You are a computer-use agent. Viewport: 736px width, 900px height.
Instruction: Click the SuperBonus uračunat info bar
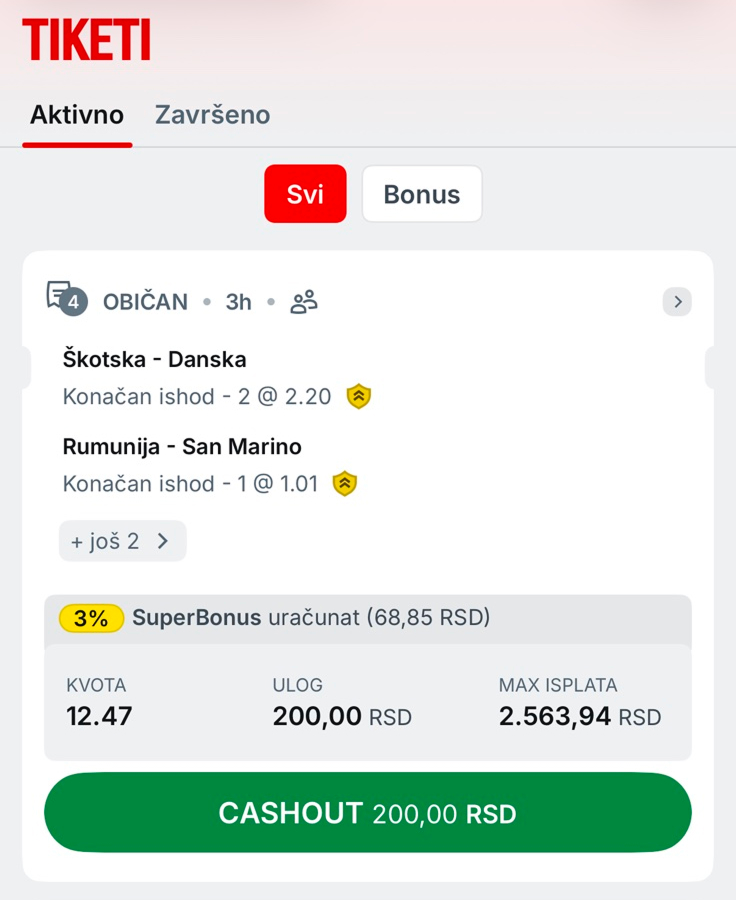[x=368, y=618]
